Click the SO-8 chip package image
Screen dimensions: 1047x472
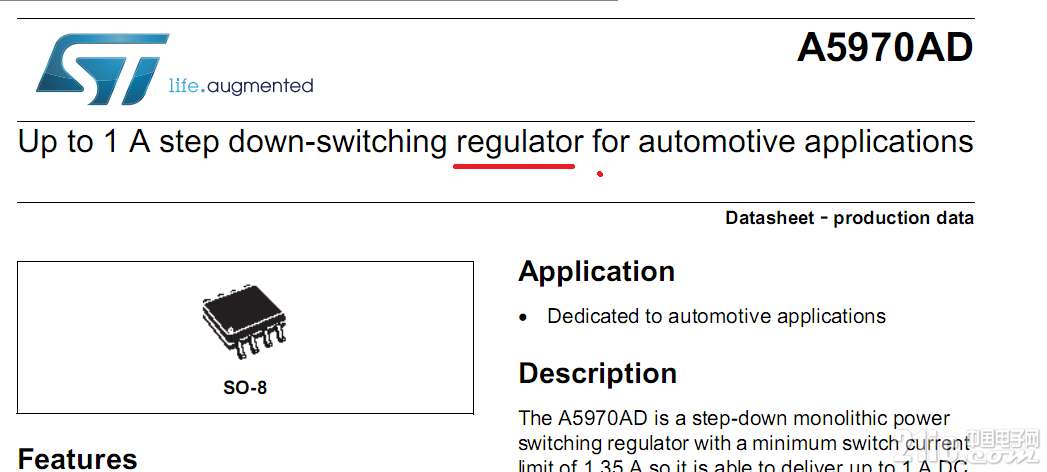[244, 322]
